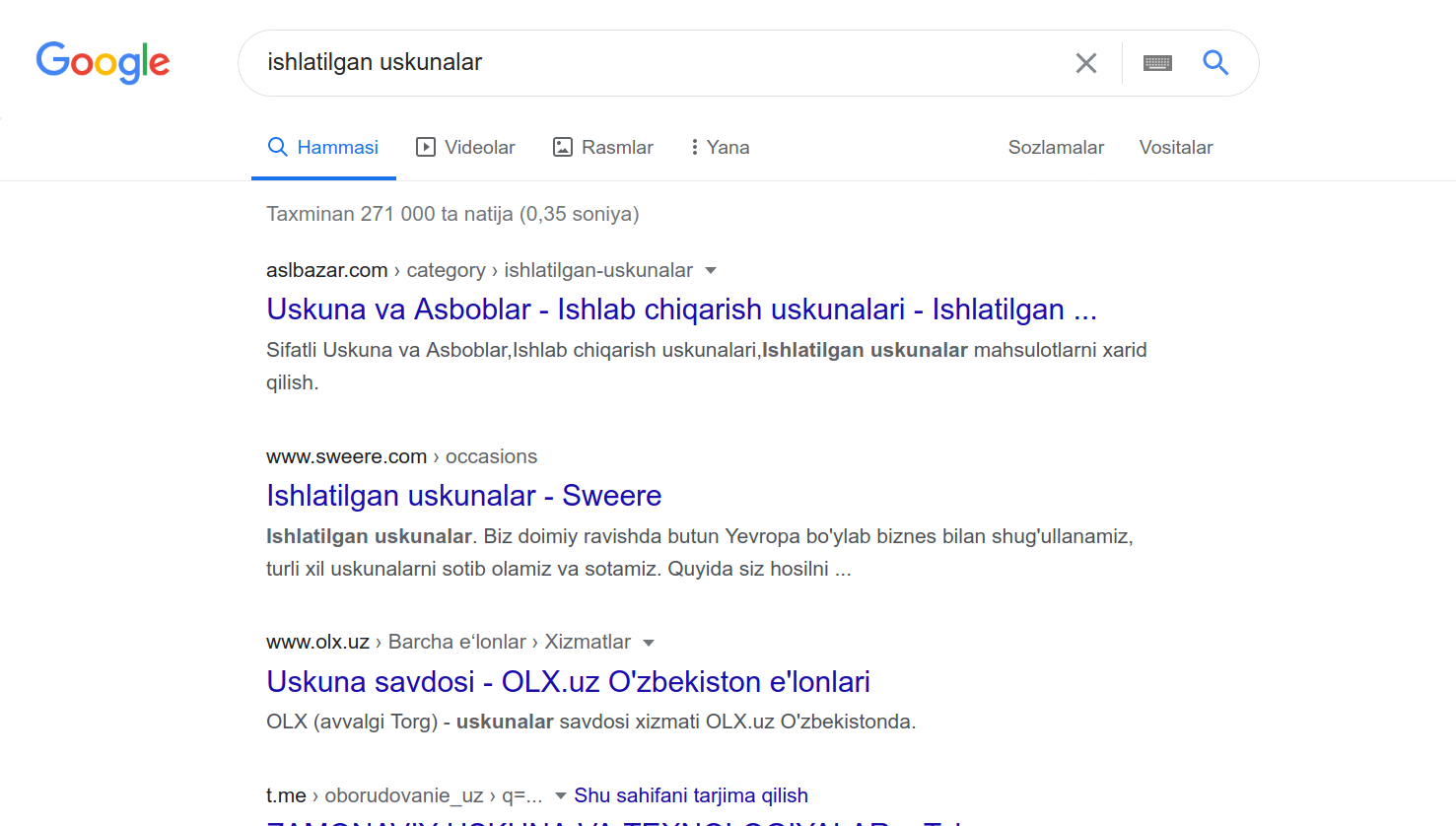
Task: Expand dropdown arrow next to aslbazar.com result
Action: pyautogui.click(x=711, y=270)
